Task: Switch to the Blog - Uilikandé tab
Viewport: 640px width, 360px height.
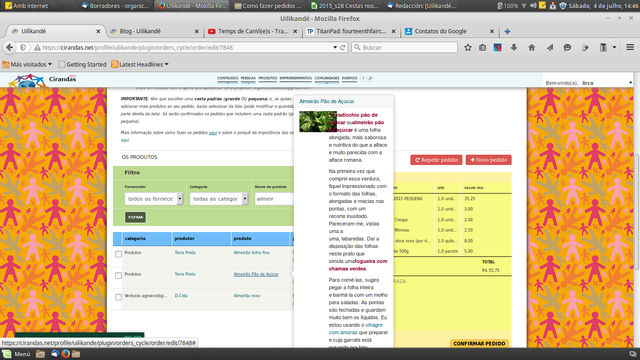Action: tap(154, 31)
